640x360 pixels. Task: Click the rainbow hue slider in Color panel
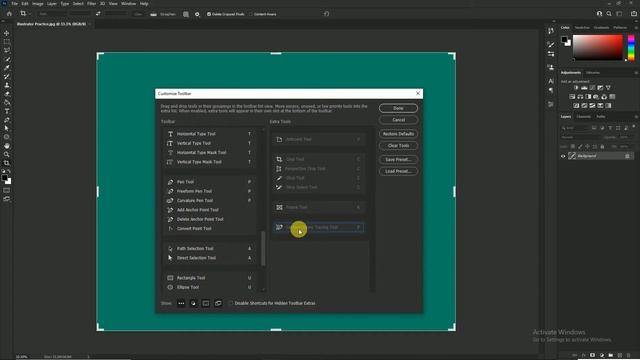(x=631, y=48)
